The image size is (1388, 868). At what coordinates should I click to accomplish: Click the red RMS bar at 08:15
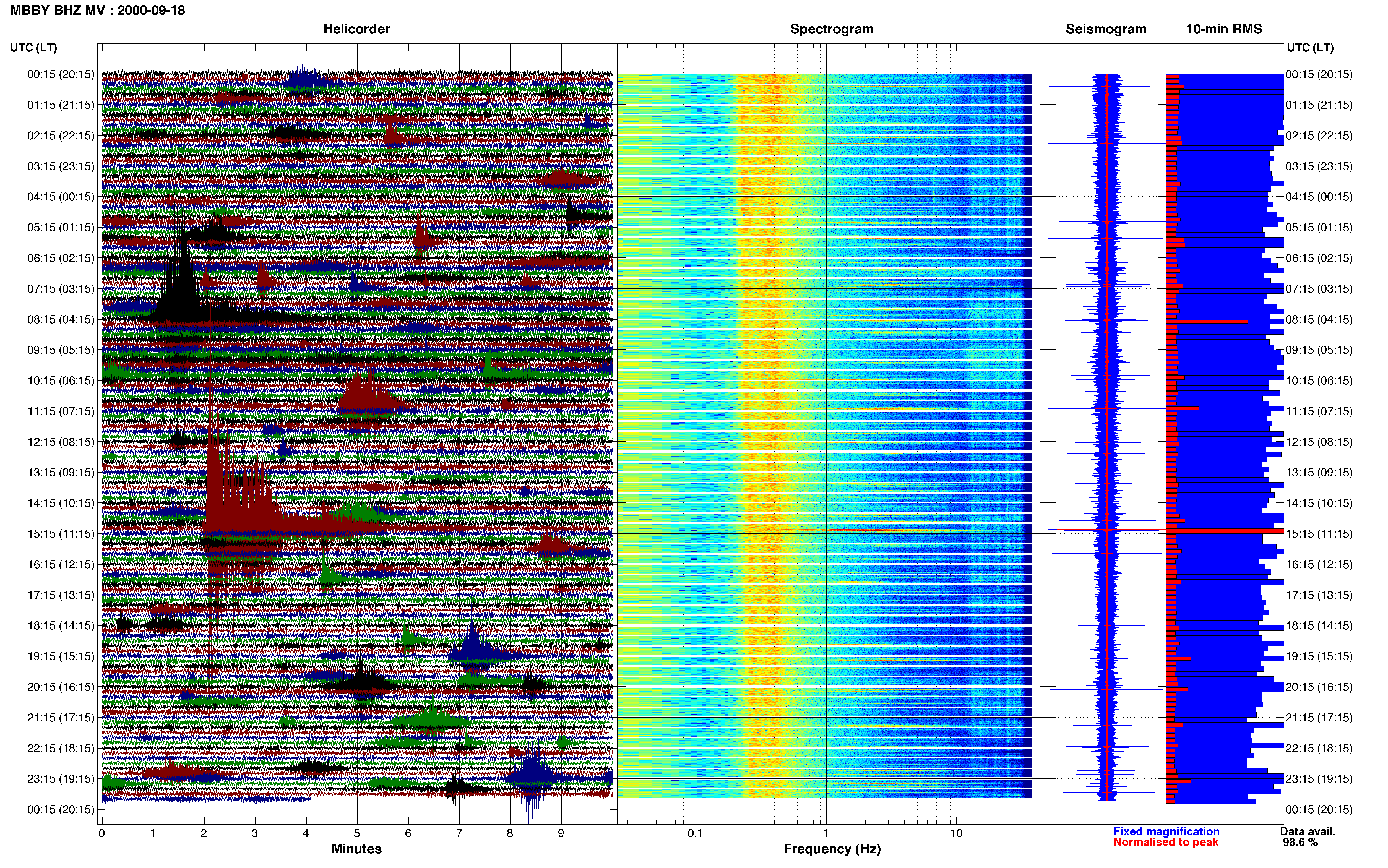[1207, 322]
